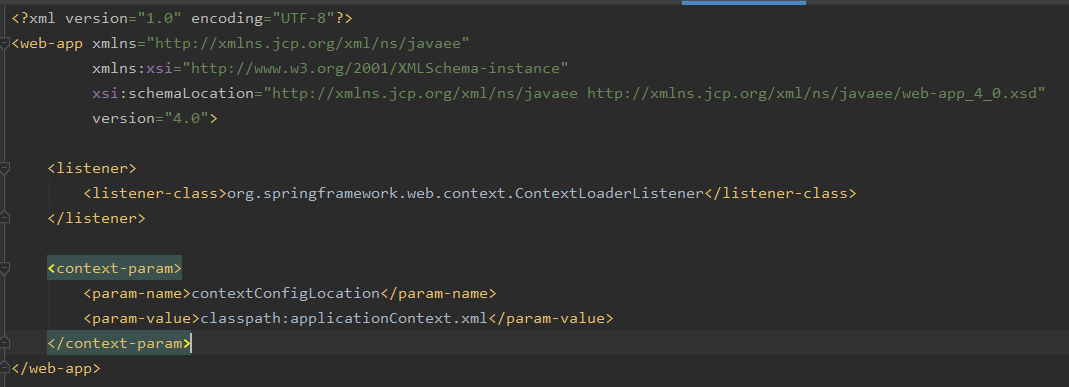Click the opening listener-class tag

(x=155, y=194)
